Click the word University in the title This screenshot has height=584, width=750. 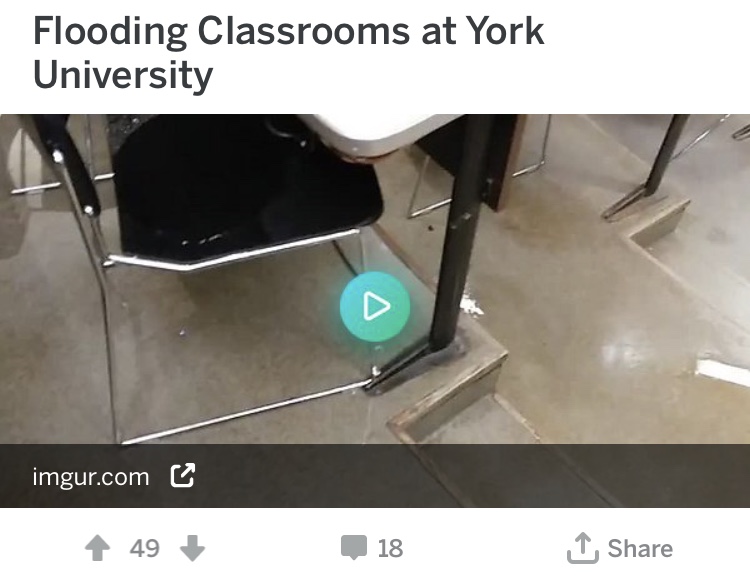pyautogui.click(x=123, y=76)
